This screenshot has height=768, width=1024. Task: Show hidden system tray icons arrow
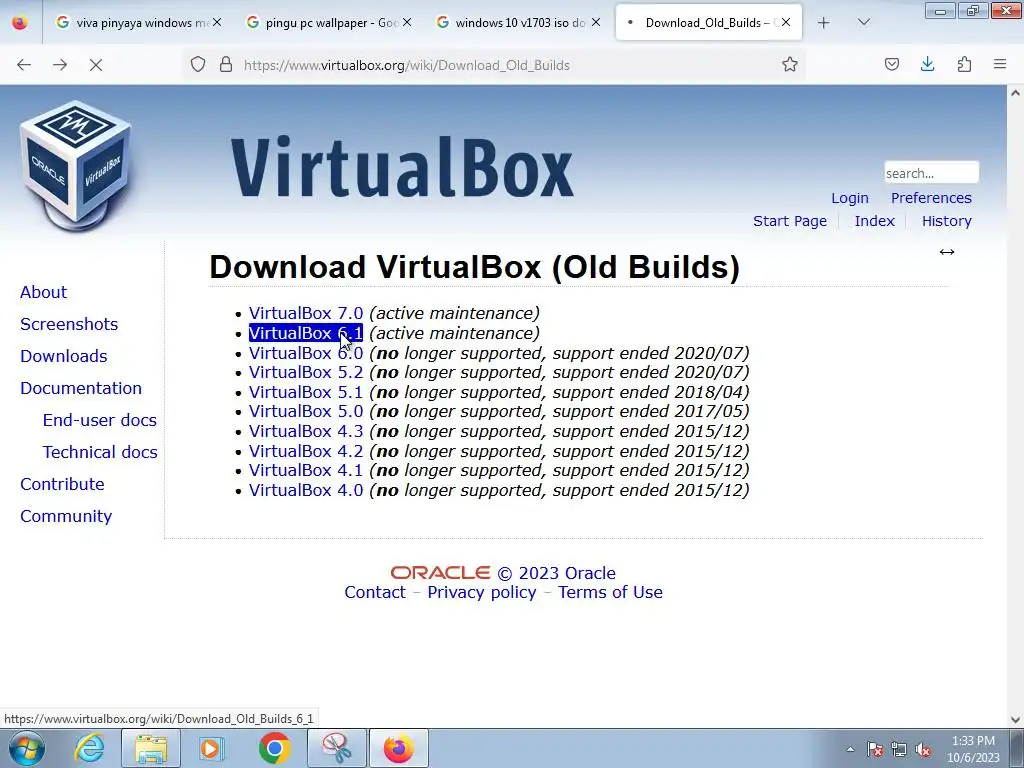pos(850,750)
